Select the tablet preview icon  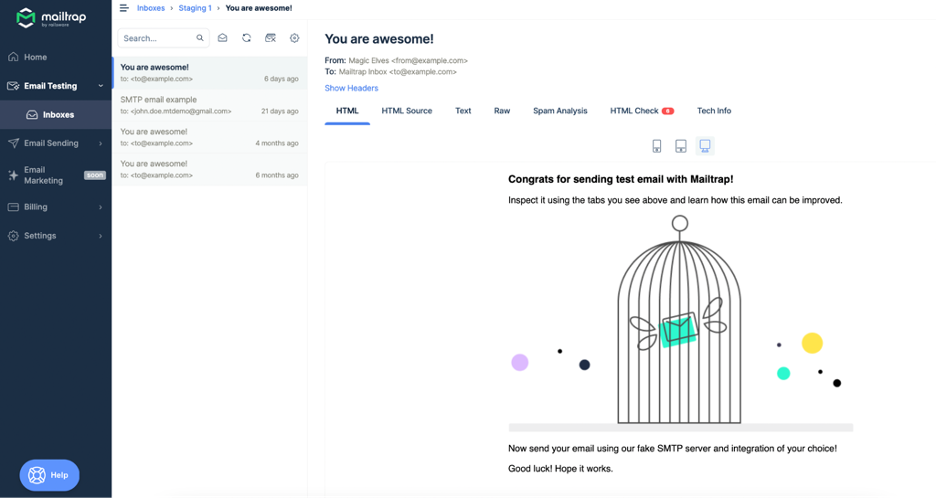coord(681,146)
